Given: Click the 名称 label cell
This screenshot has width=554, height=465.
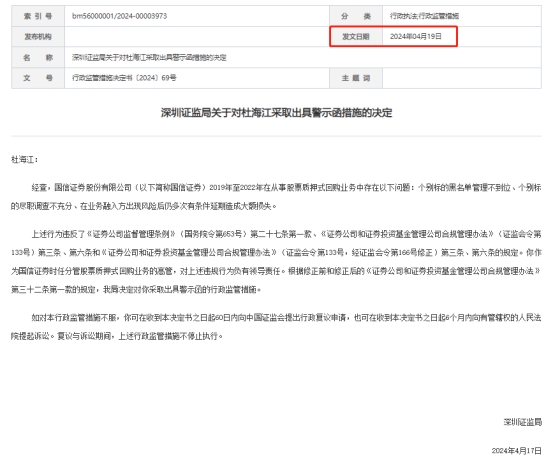Looking at the screenshot, I should point(38,57).
